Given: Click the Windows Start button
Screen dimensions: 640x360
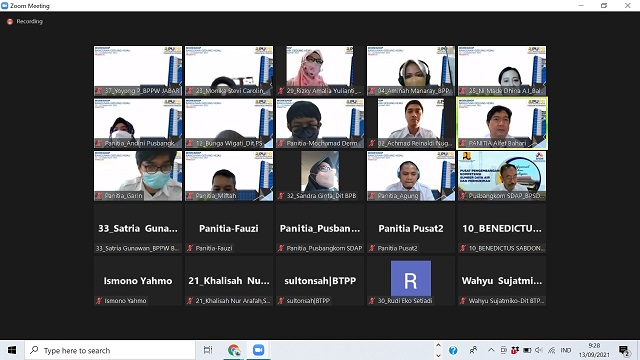Looking at the screenshot, I should pos(12,350).
